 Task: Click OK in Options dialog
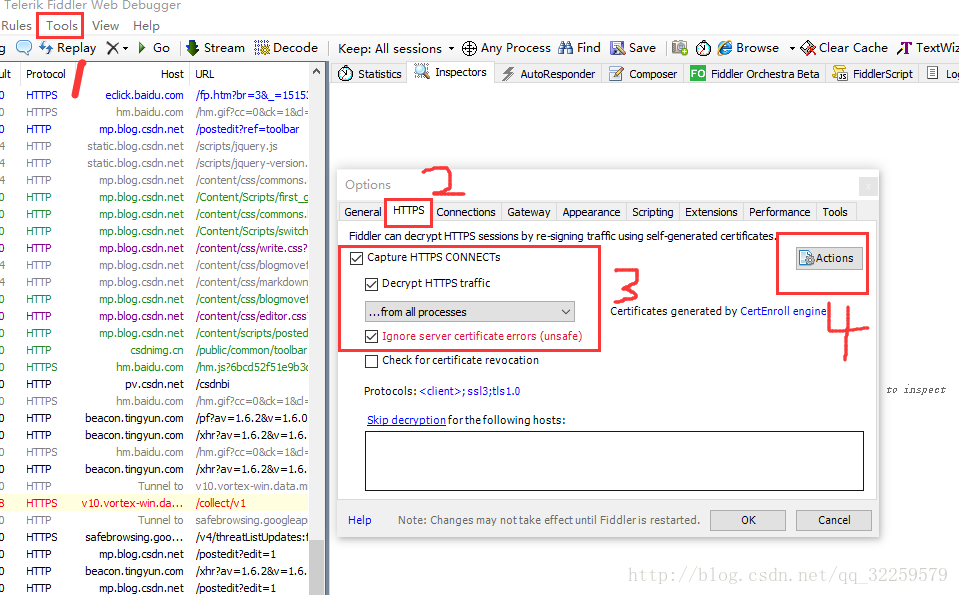[x=748, y=520]
